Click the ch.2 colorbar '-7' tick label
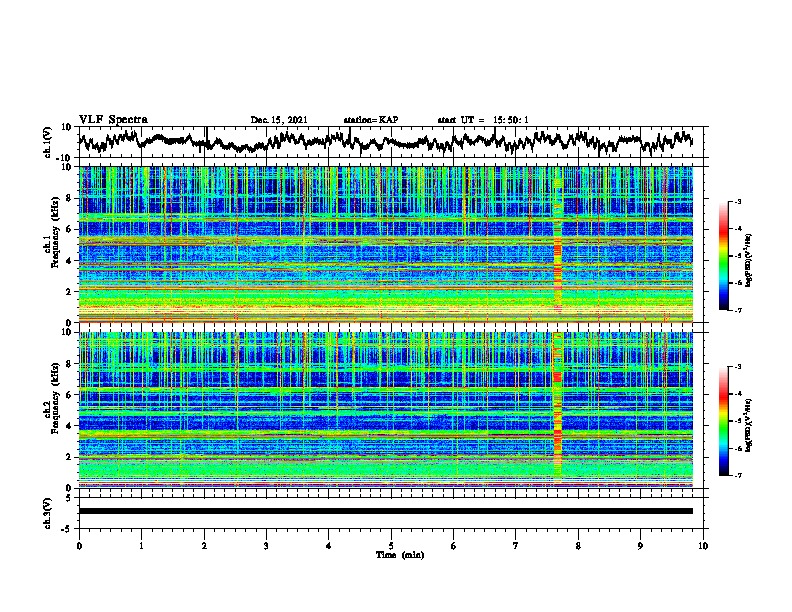The width and height of the screenshot is (792, 612). point(737,475)
